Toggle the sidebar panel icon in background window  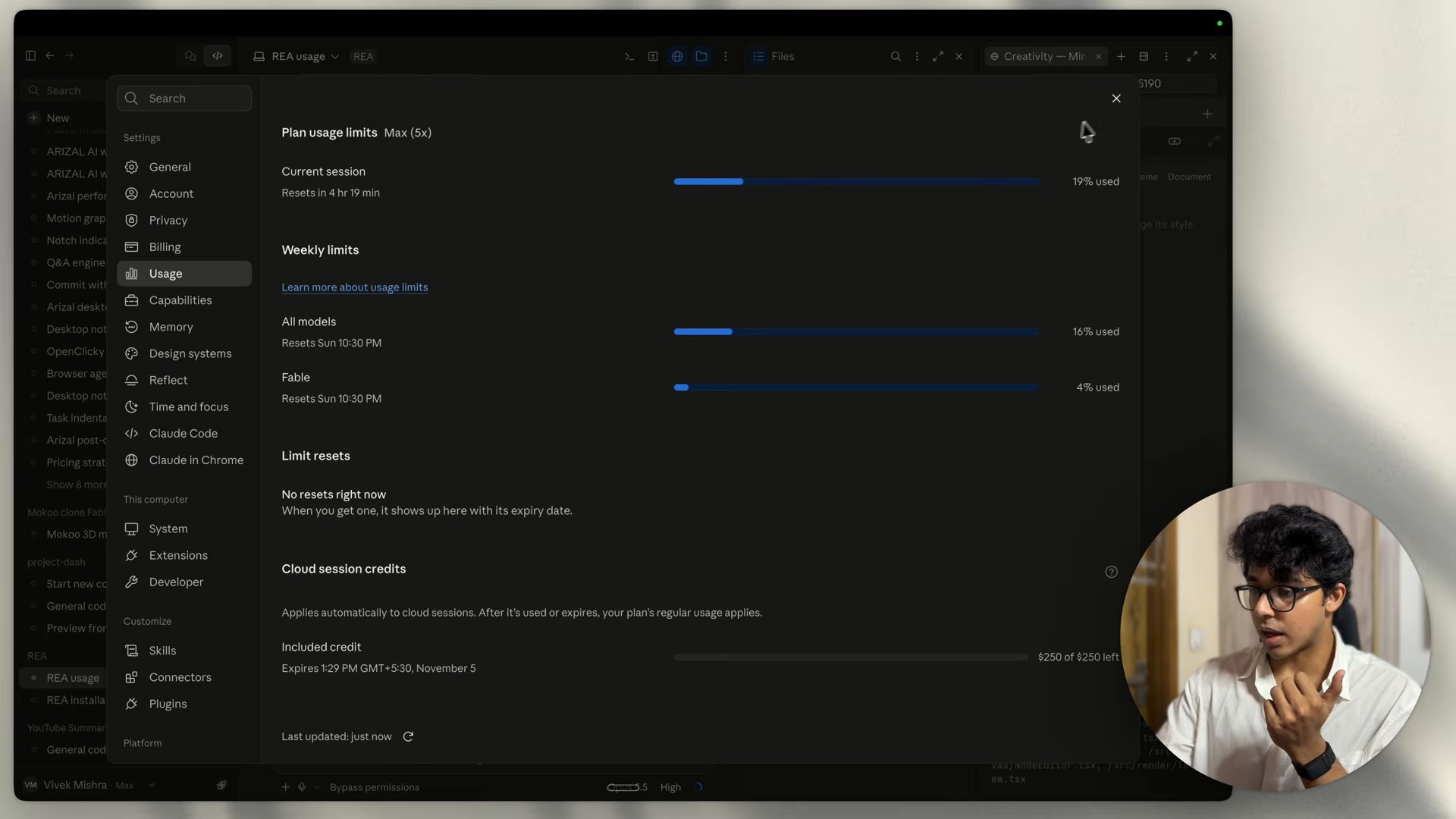click(x=30, y=55)
